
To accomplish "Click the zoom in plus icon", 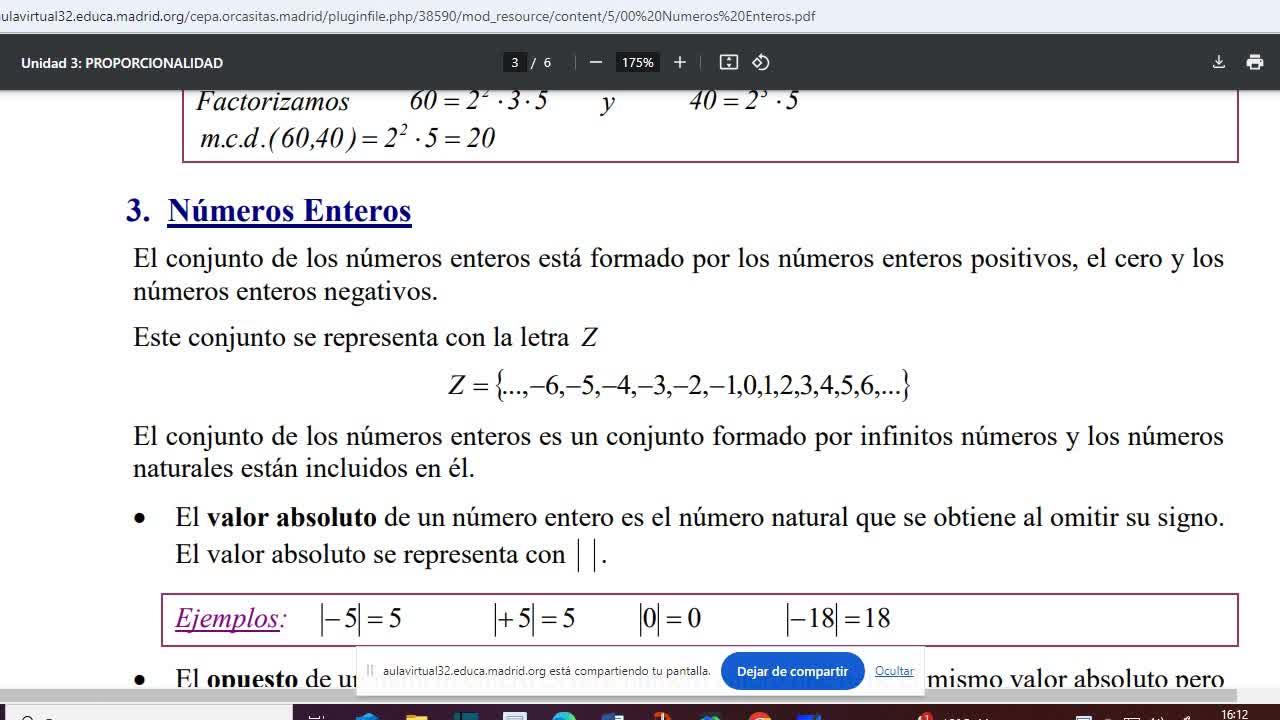I will (680, 62).
